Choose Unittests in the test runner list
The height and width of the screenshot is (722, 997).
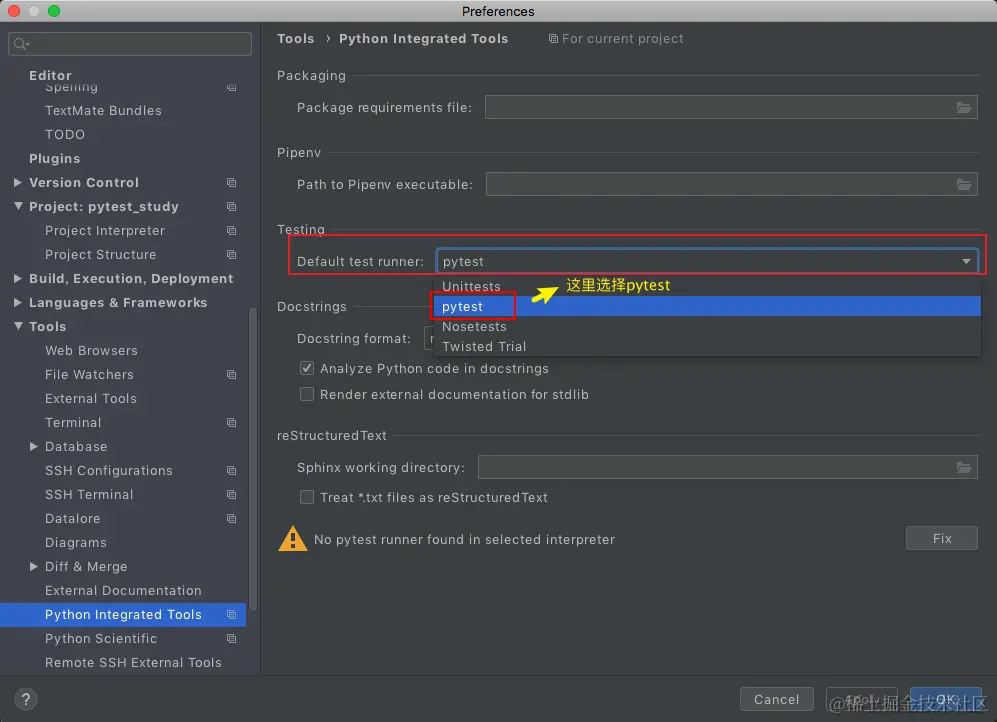click(x=707, y=286)
